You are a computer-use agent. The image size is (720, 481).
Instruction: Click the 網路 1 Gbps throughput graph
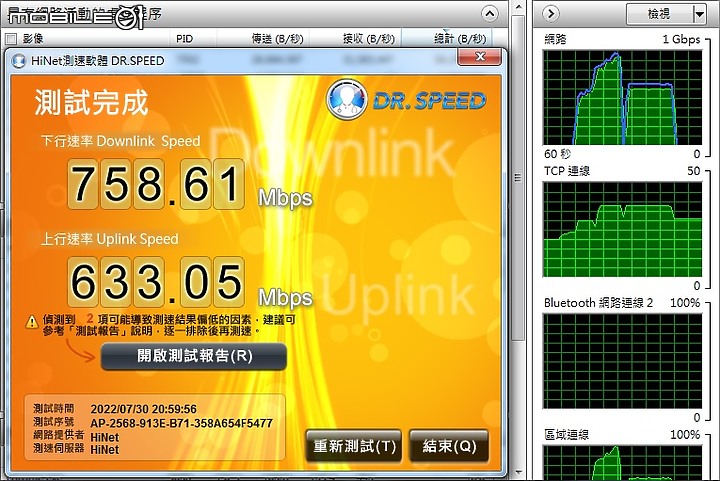[x=623, y=97]
